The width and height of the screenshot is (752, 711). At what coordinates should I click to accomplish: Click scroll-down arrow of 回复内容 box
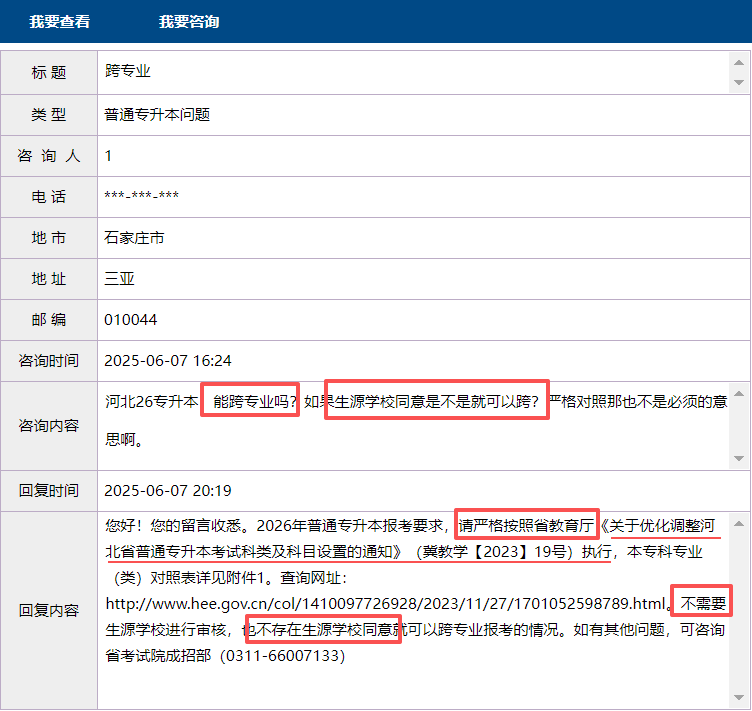(738, 698)
